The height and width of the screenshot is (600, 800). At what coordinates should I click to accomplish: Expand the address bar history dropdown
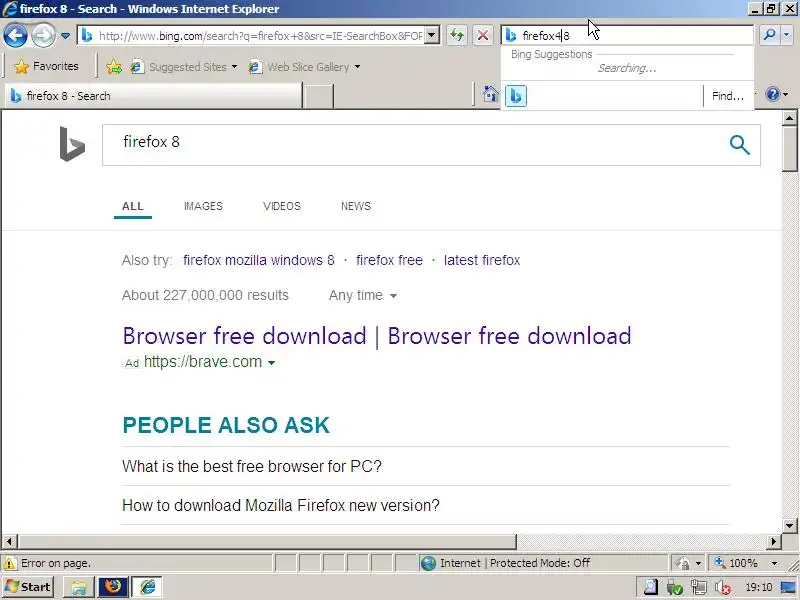[x=432, y=35]
